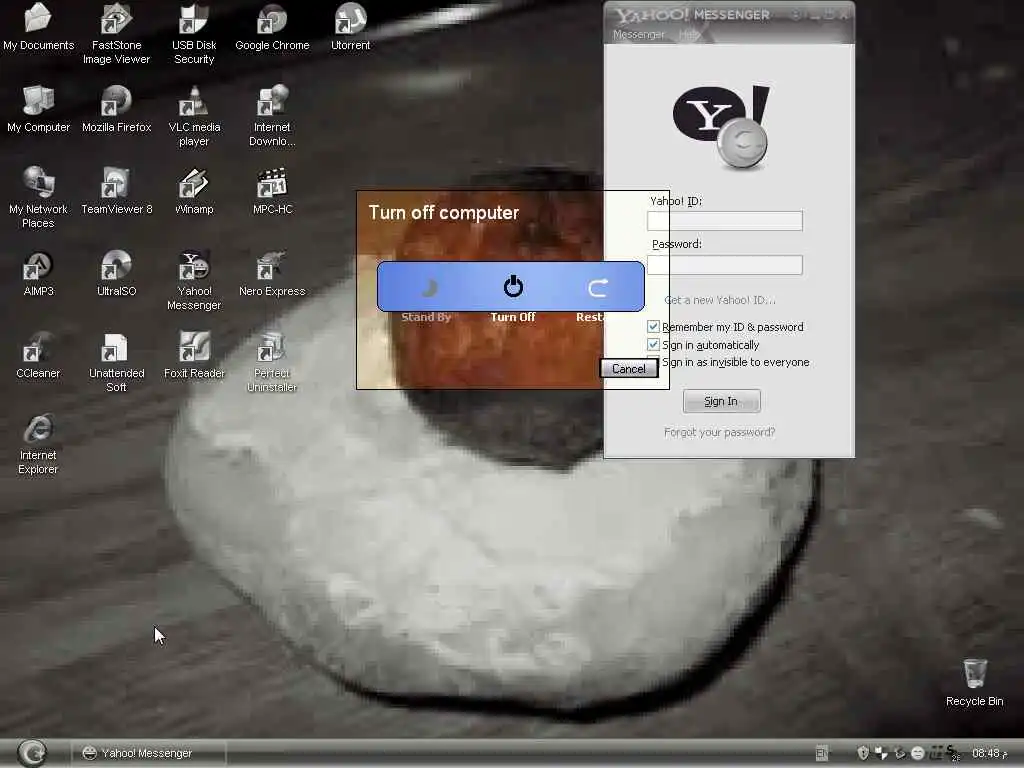Click Yahoo smiley tray icon

coord(918,753)
